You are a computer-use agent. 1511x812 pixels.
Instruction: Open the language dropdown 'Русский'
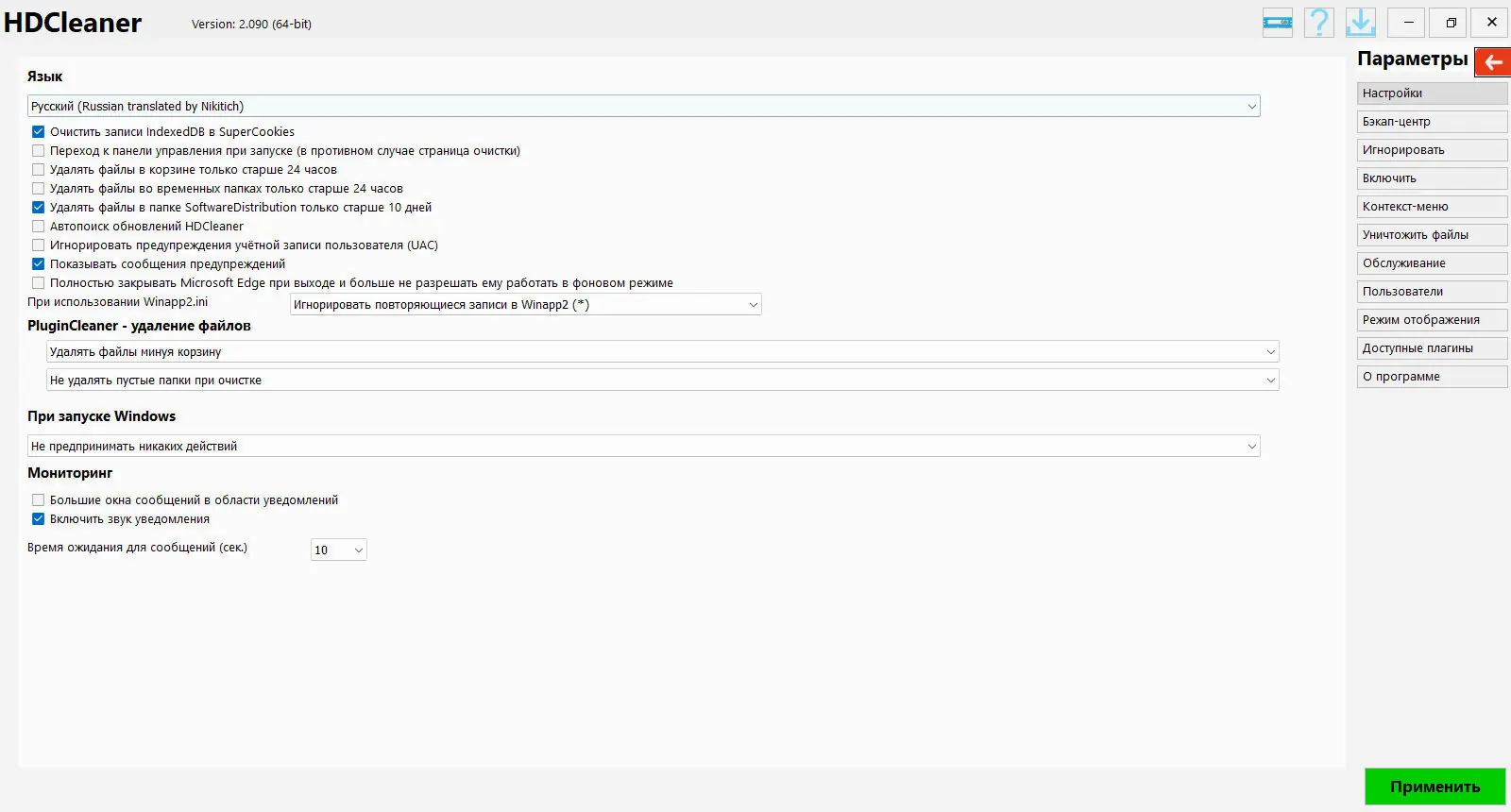(x=643, y=106)
